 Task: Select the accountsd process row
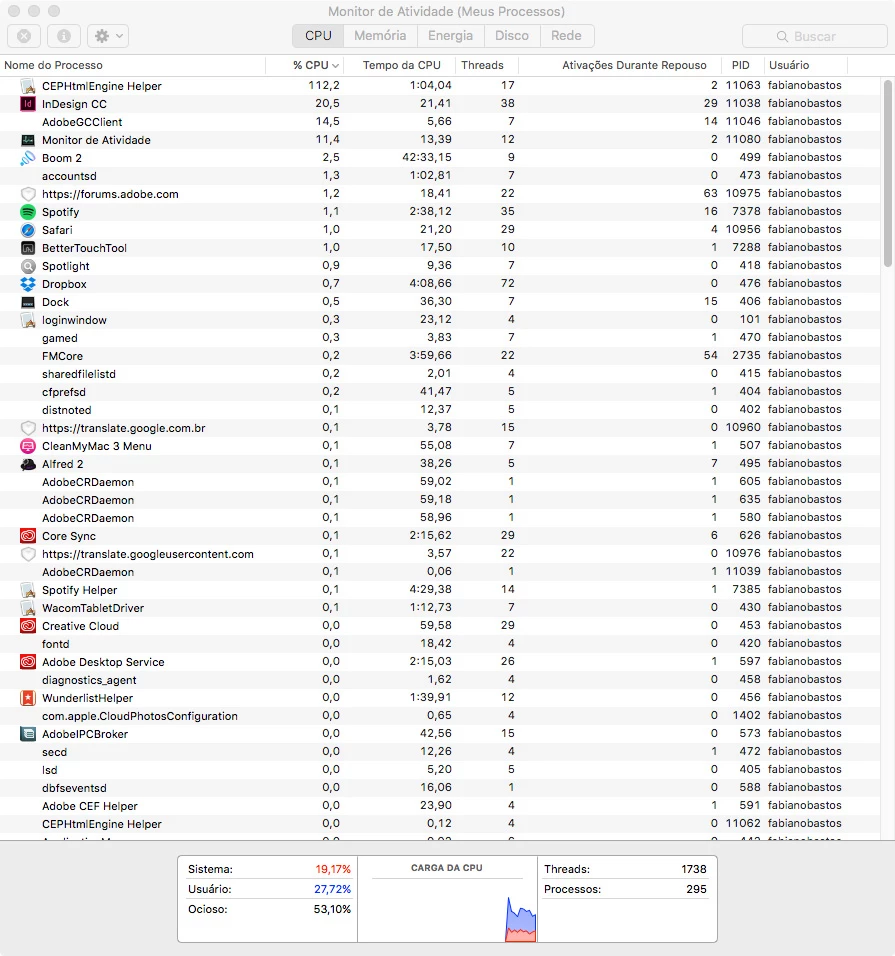point(440,176)
